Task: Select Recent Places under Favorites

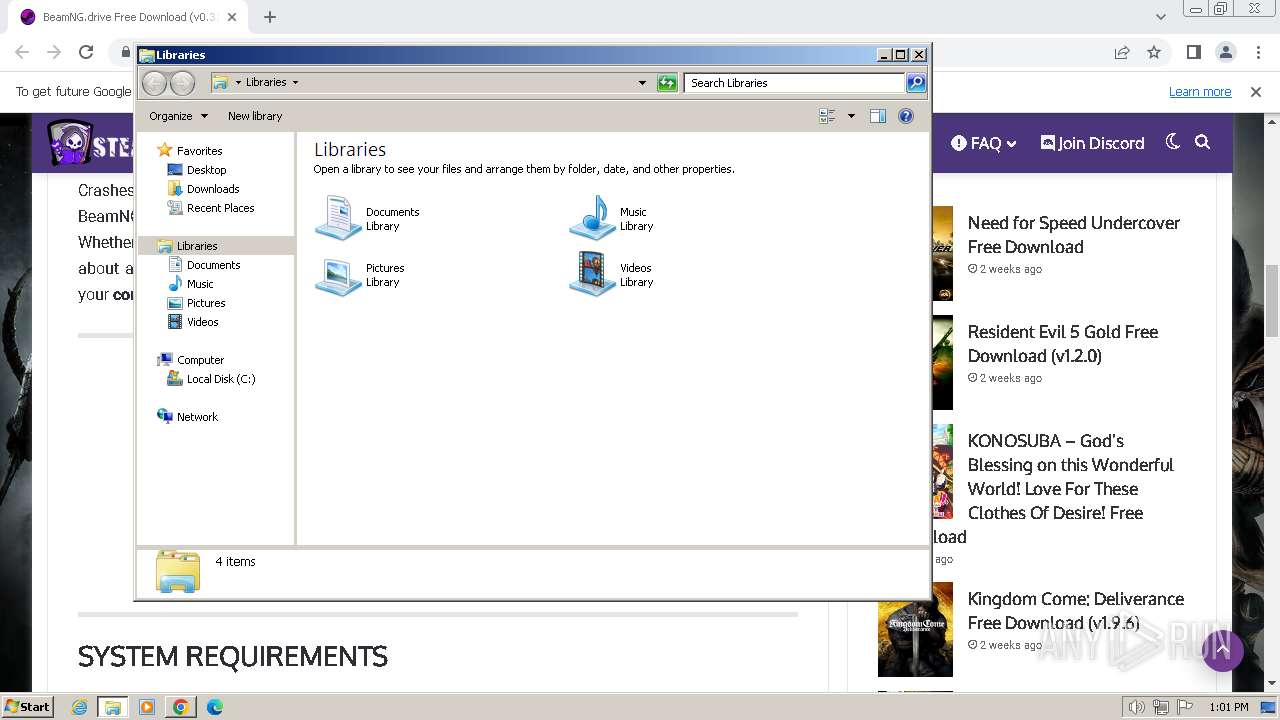Action: pyautogui.click(x=220, y=208)
